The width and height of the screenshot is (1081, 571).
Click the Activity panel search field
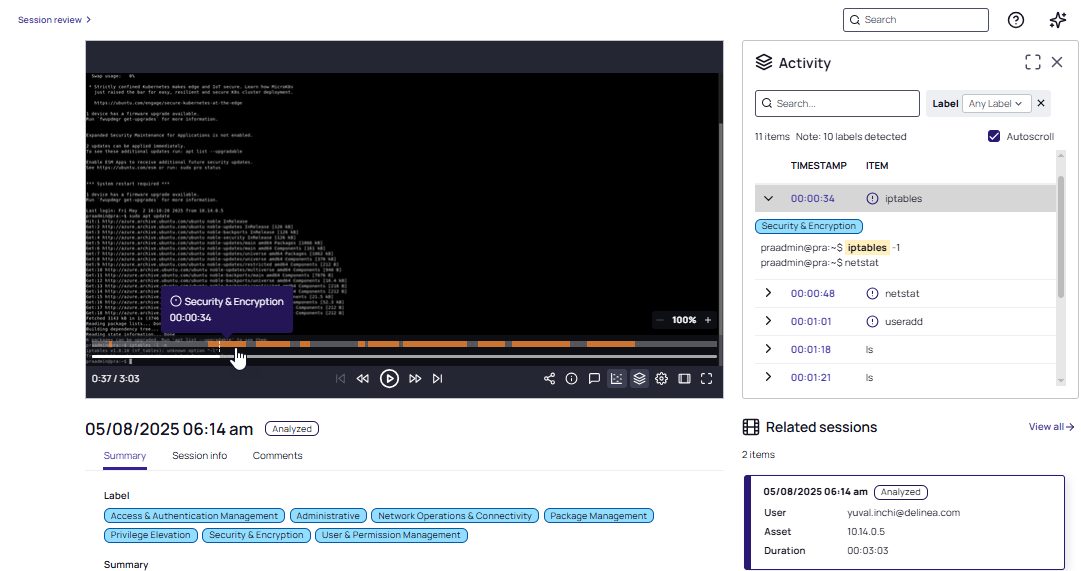837,103
